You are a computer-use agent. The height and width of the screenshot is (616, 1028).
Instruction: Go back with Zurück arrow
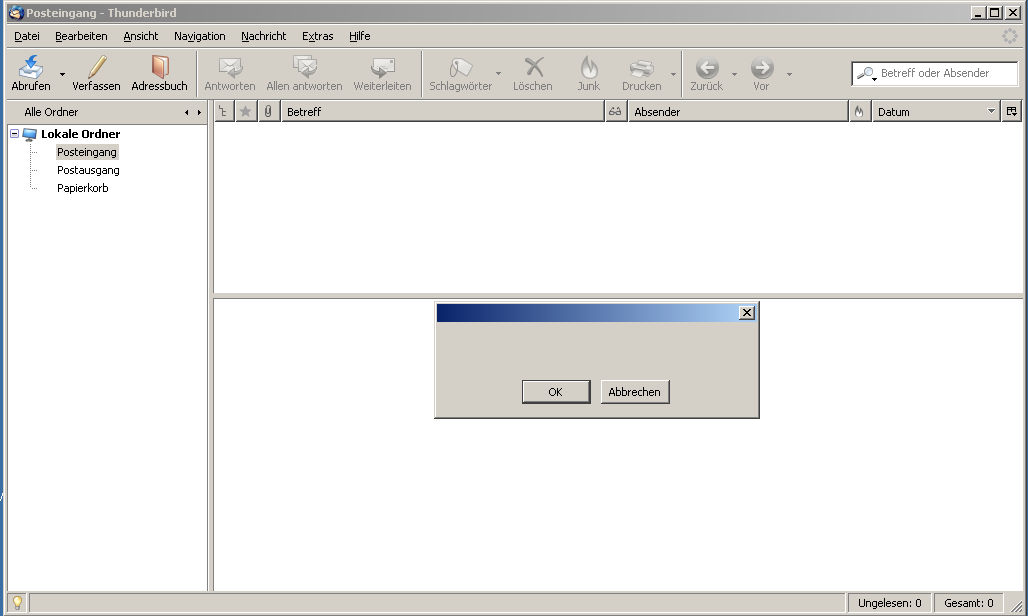point(707,67)
